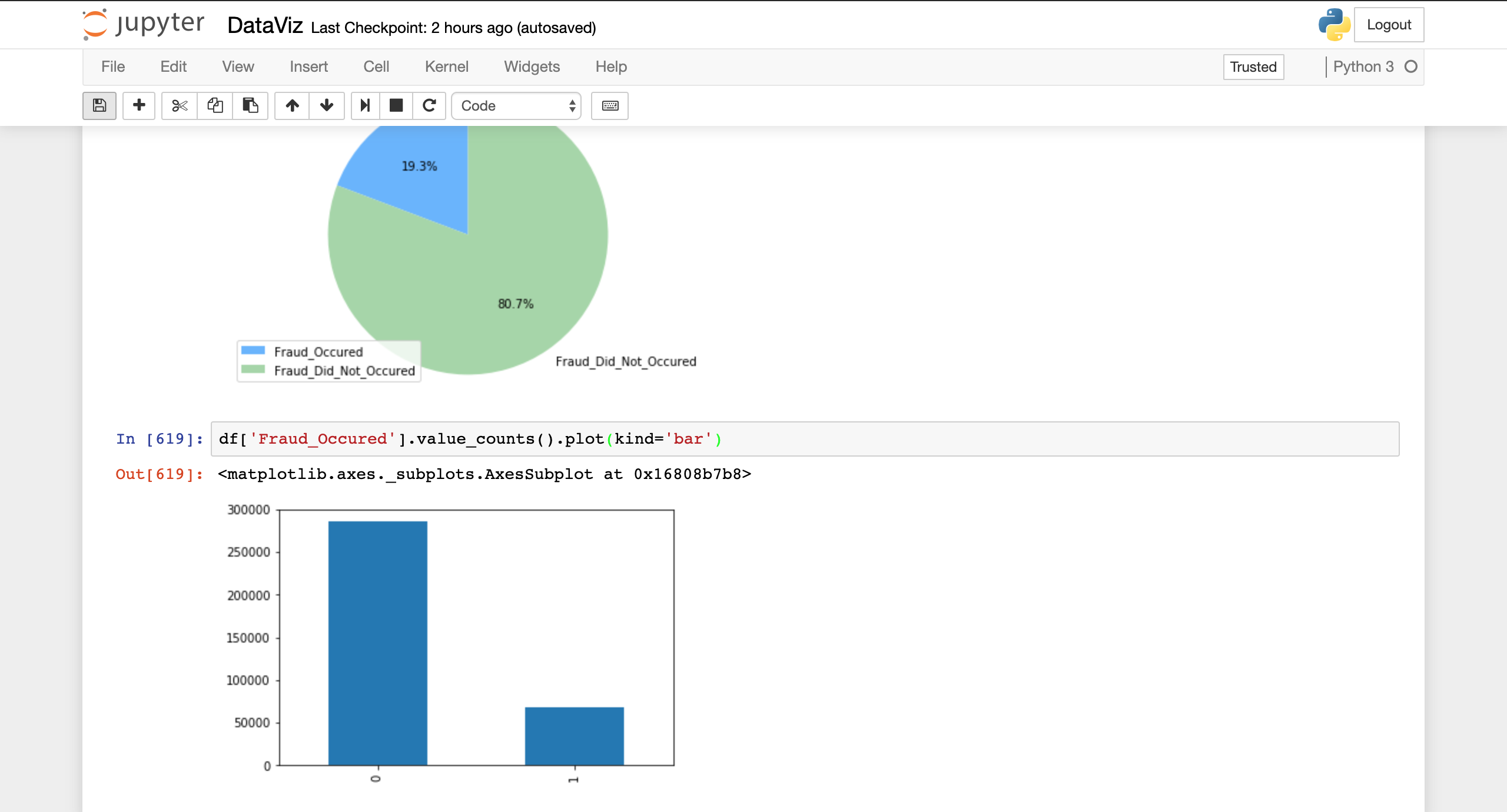Open the Widgets menu

pyautogui.click(x=532, y=66)
